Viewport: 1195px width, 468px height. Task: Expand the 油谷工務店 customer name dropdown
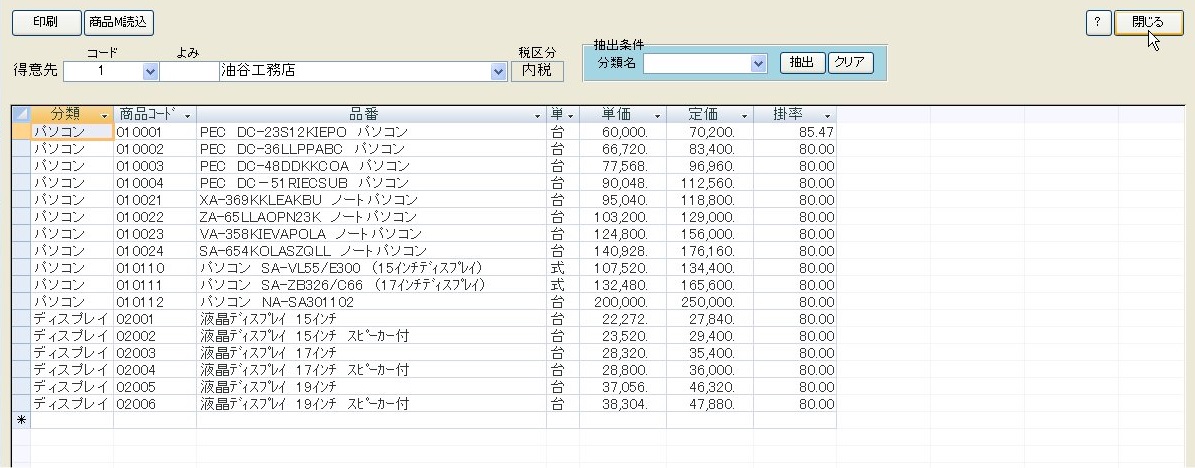coord(499,71)
